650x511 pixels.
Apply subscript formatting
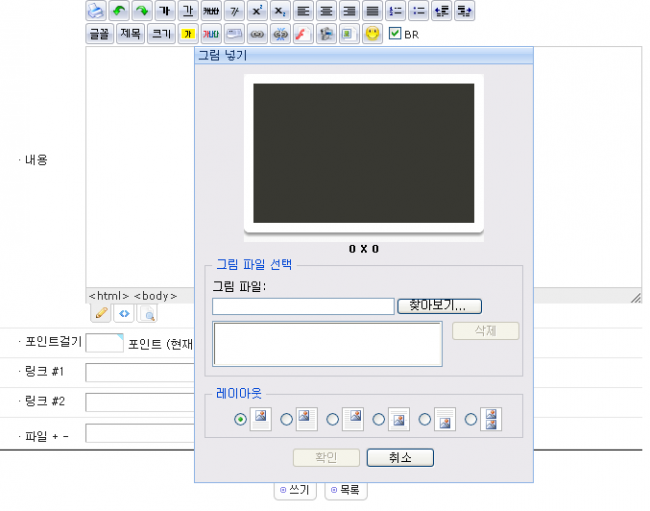280,11
